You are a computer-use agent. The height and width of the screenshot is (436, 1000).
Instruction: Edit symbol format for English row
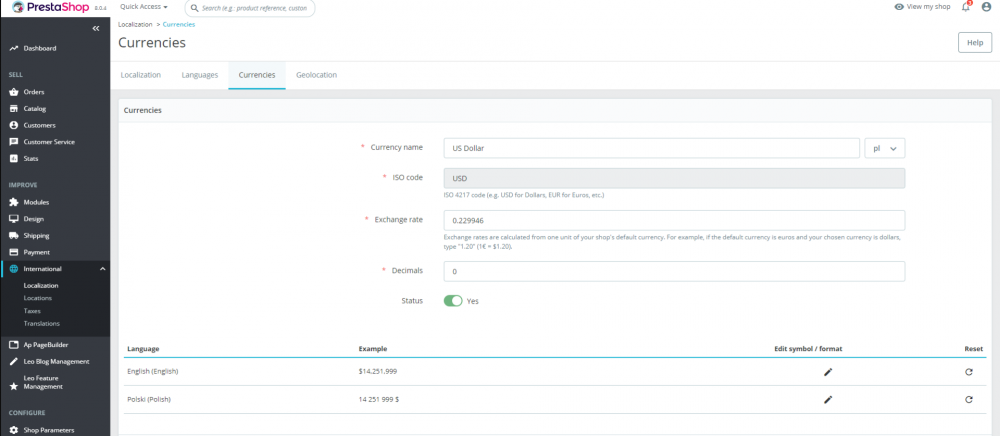click(828, 372)
